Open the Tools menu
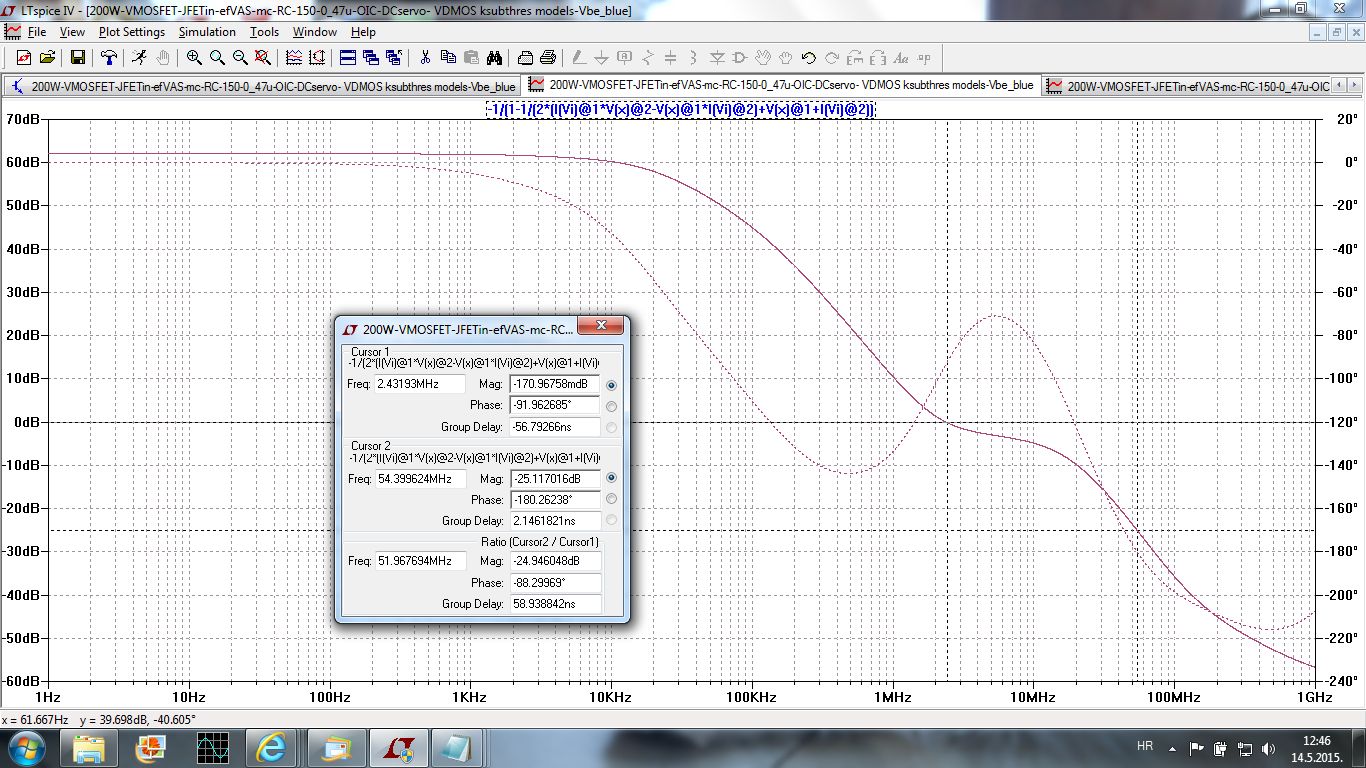Image resolution: width=1366 pixels, height=768 pixels. click(x=264, y=32)
